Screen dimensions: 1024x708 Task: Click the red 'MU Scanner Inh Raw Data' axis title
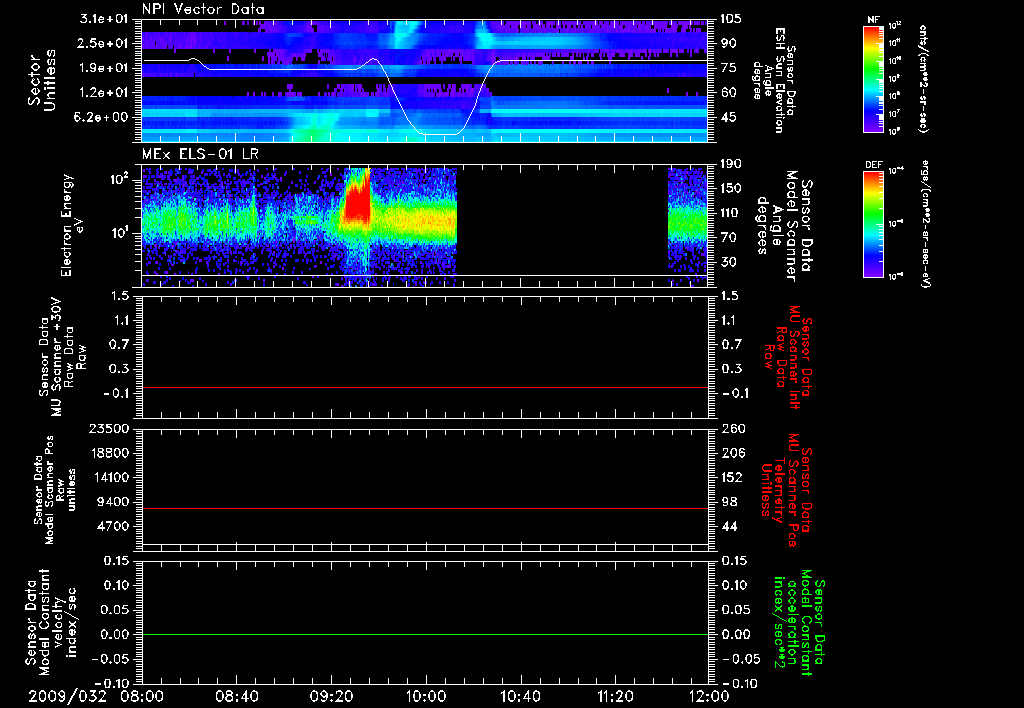click(788, 358)
